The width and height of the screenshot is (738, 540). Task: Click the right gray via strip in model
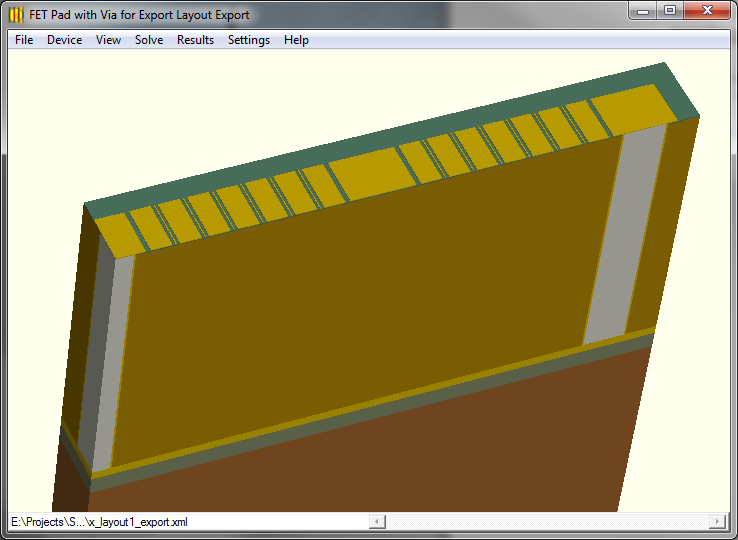(x=626, y=233)
